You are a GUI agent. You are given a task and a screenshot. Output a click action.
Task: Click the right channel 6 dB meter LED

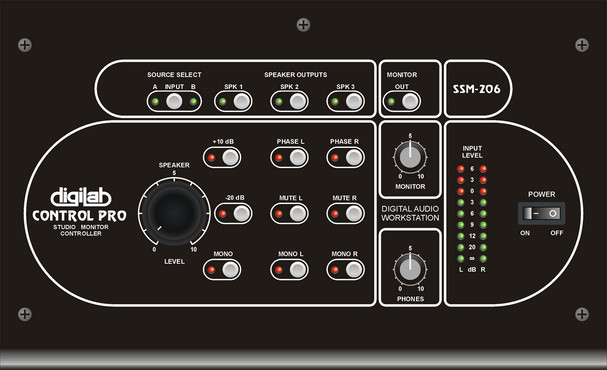[483, 169]
